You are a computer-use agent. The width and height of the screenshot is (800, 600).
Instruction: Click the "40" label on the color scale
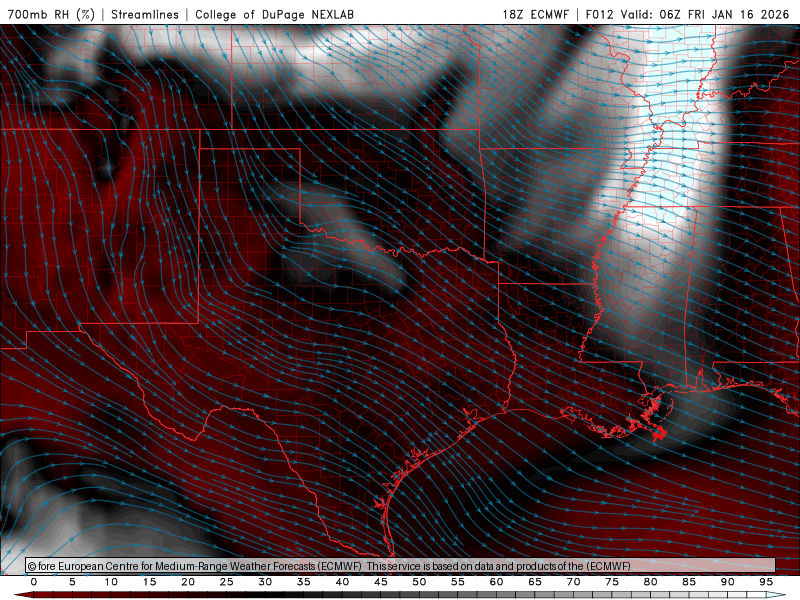tap(342, 582)
